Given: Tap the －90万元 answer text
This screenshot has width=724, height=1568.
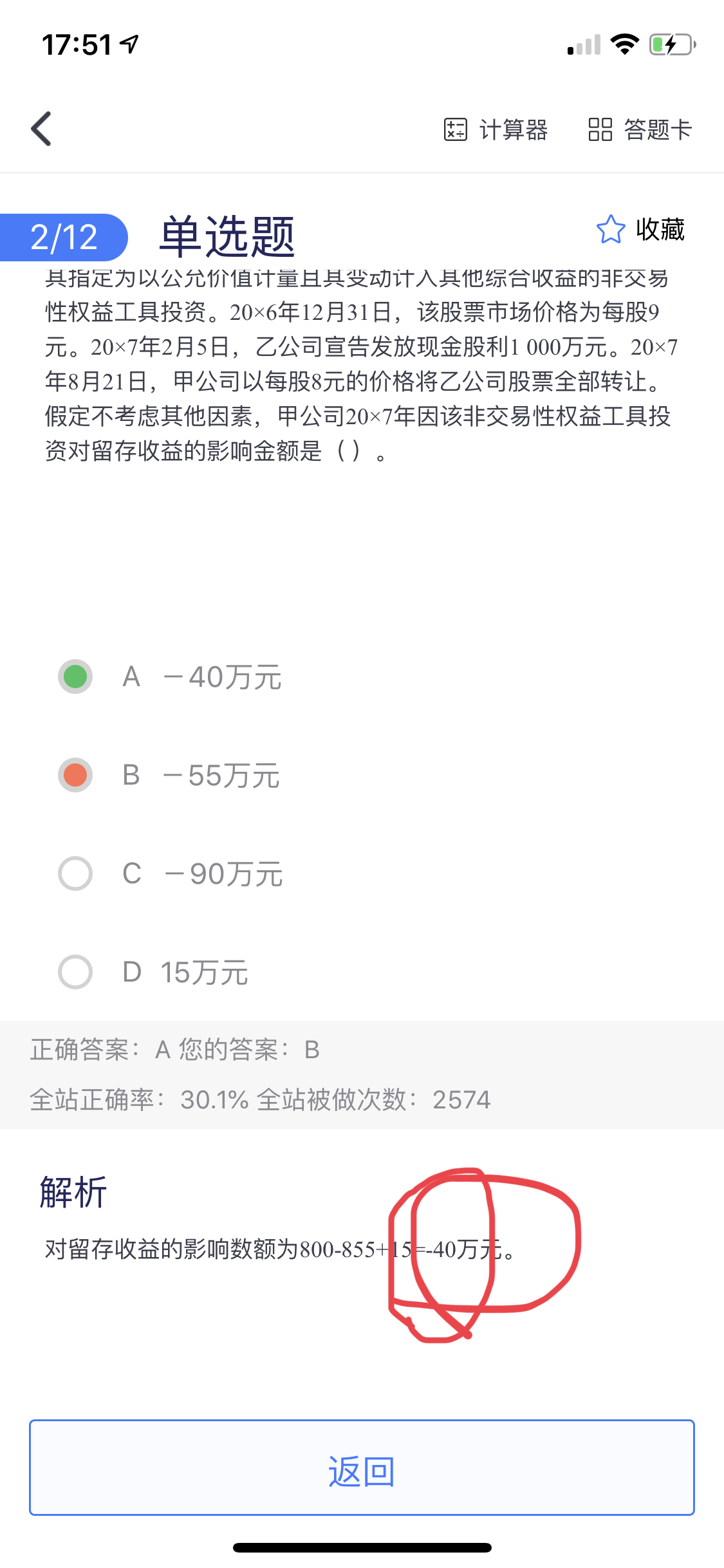Looking at the screenshot, I should 223,874.
